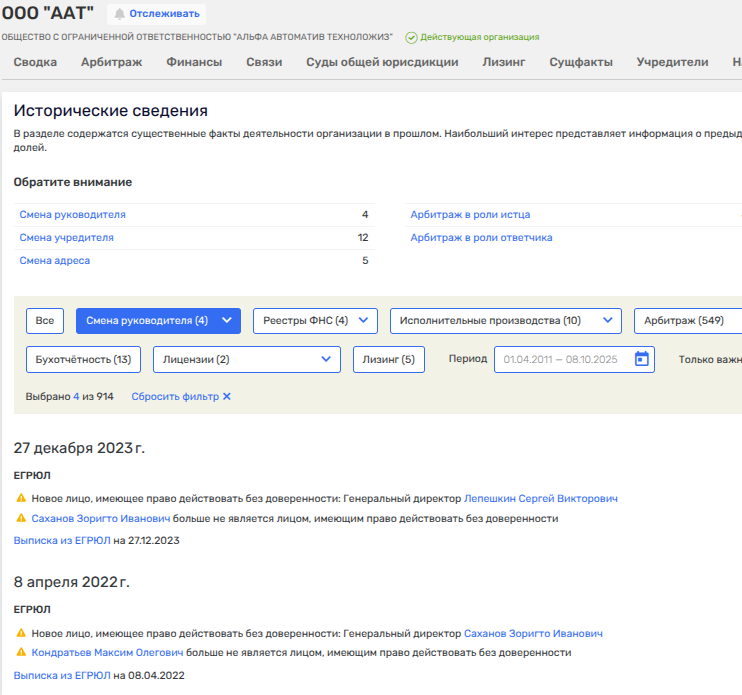Viewport: 742px width, 695px height.
Task: Click green check icon near Действующая организация
Action: [411, 37]
